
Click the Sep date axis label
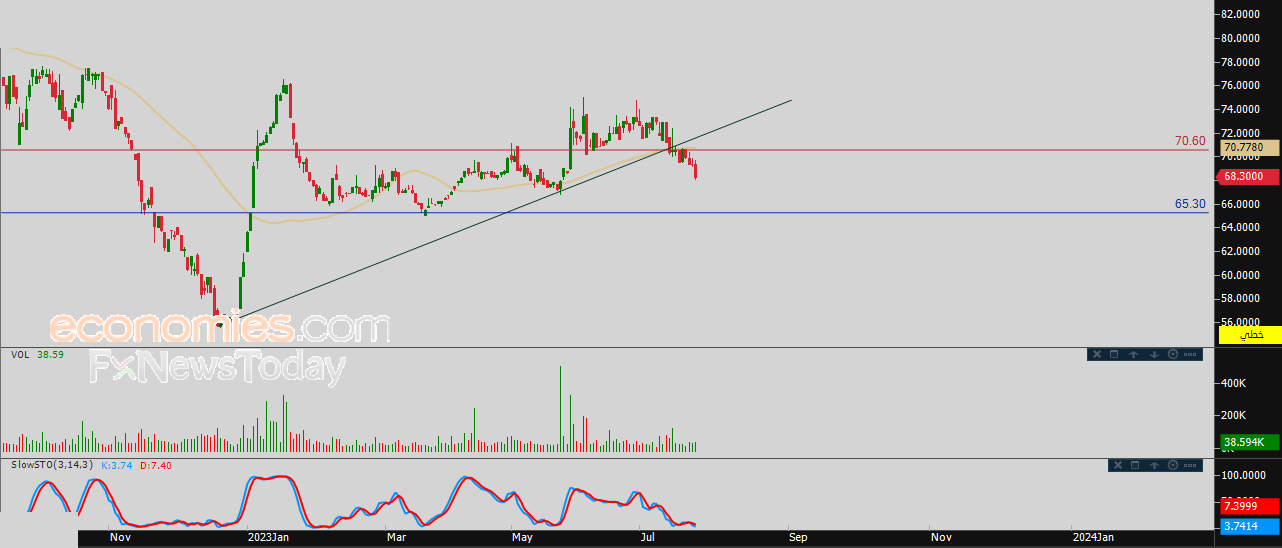(x=798, y=538)
